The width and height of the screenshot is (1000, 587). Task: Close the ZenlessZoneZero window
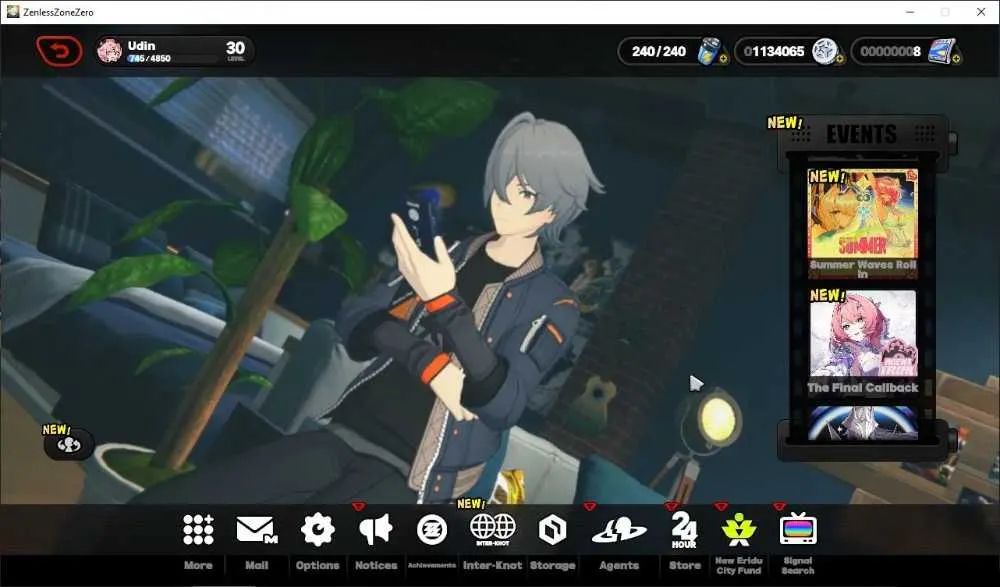(981, 12)
